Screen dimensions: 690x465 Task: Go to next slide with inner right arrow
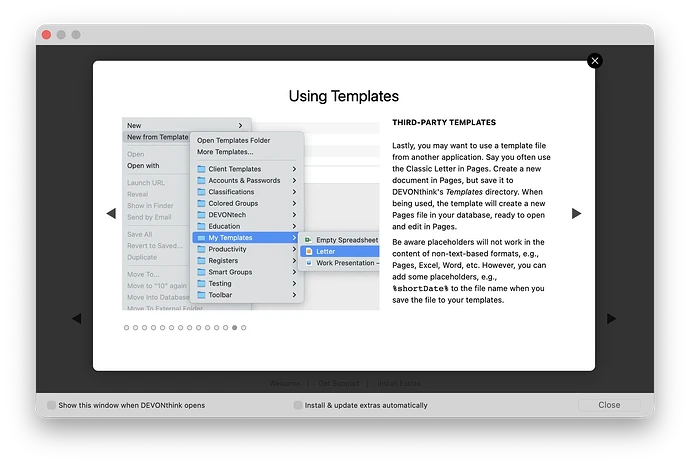[576, 213]
